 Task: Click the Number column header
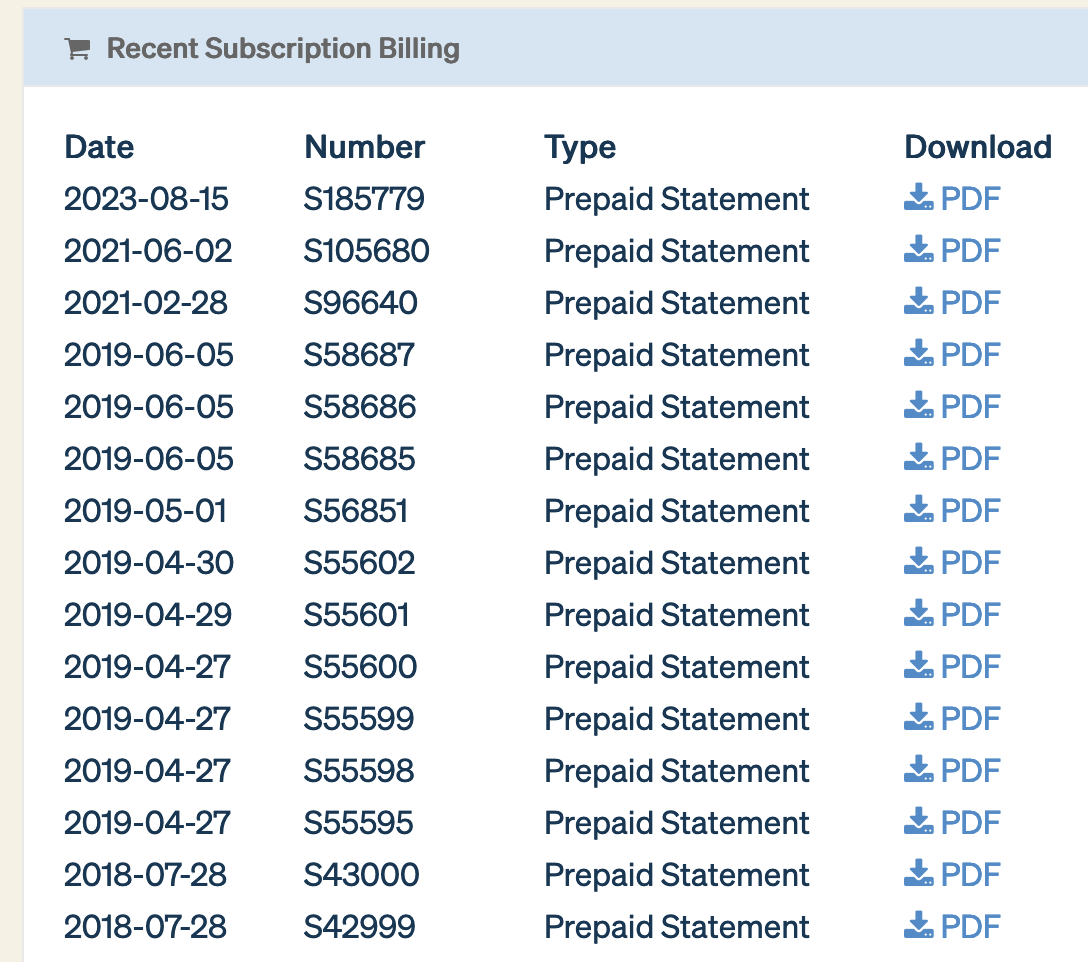pos(364,147)
